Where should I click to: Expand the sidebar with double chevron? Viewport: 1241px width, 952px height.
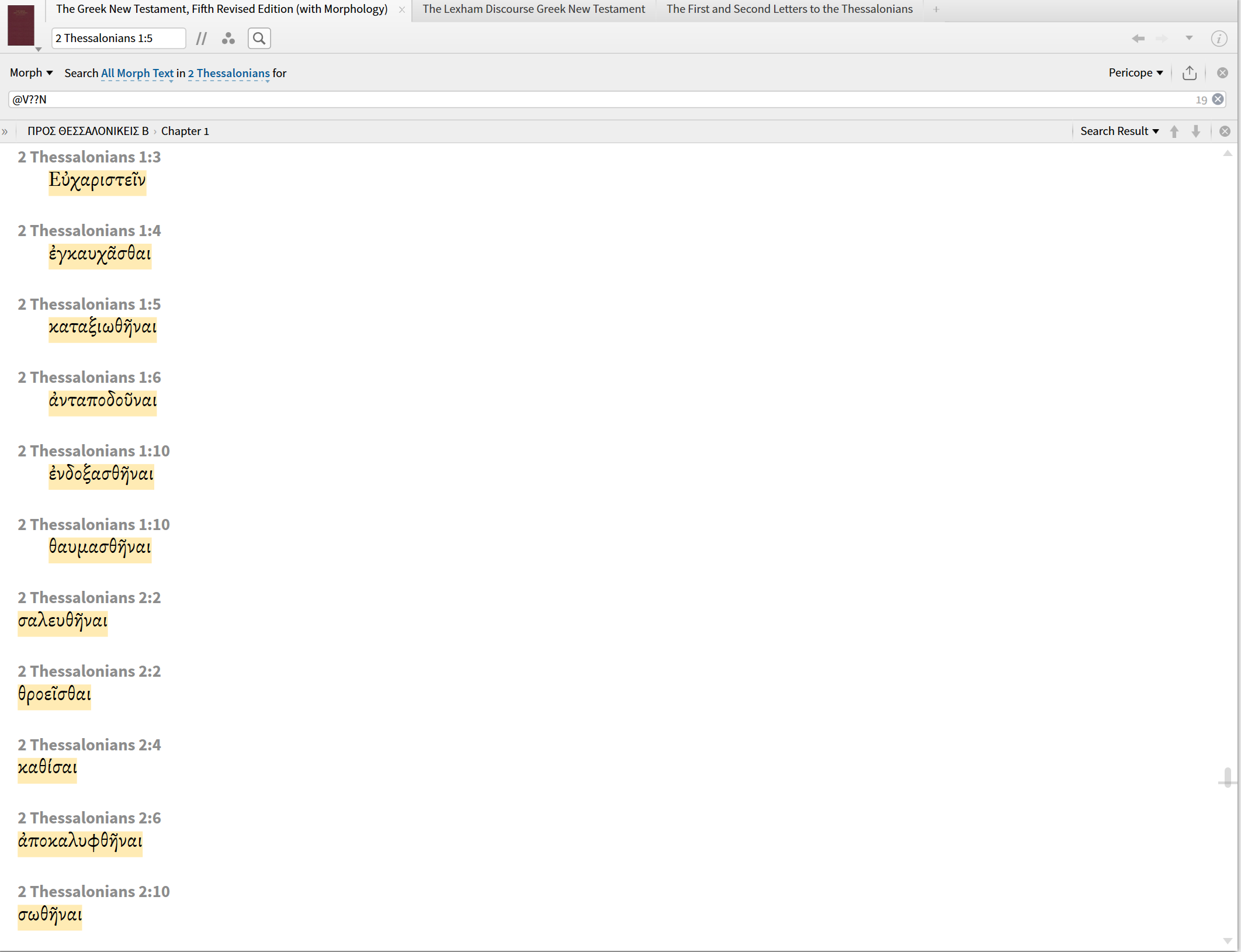click(x=5, y=131)
